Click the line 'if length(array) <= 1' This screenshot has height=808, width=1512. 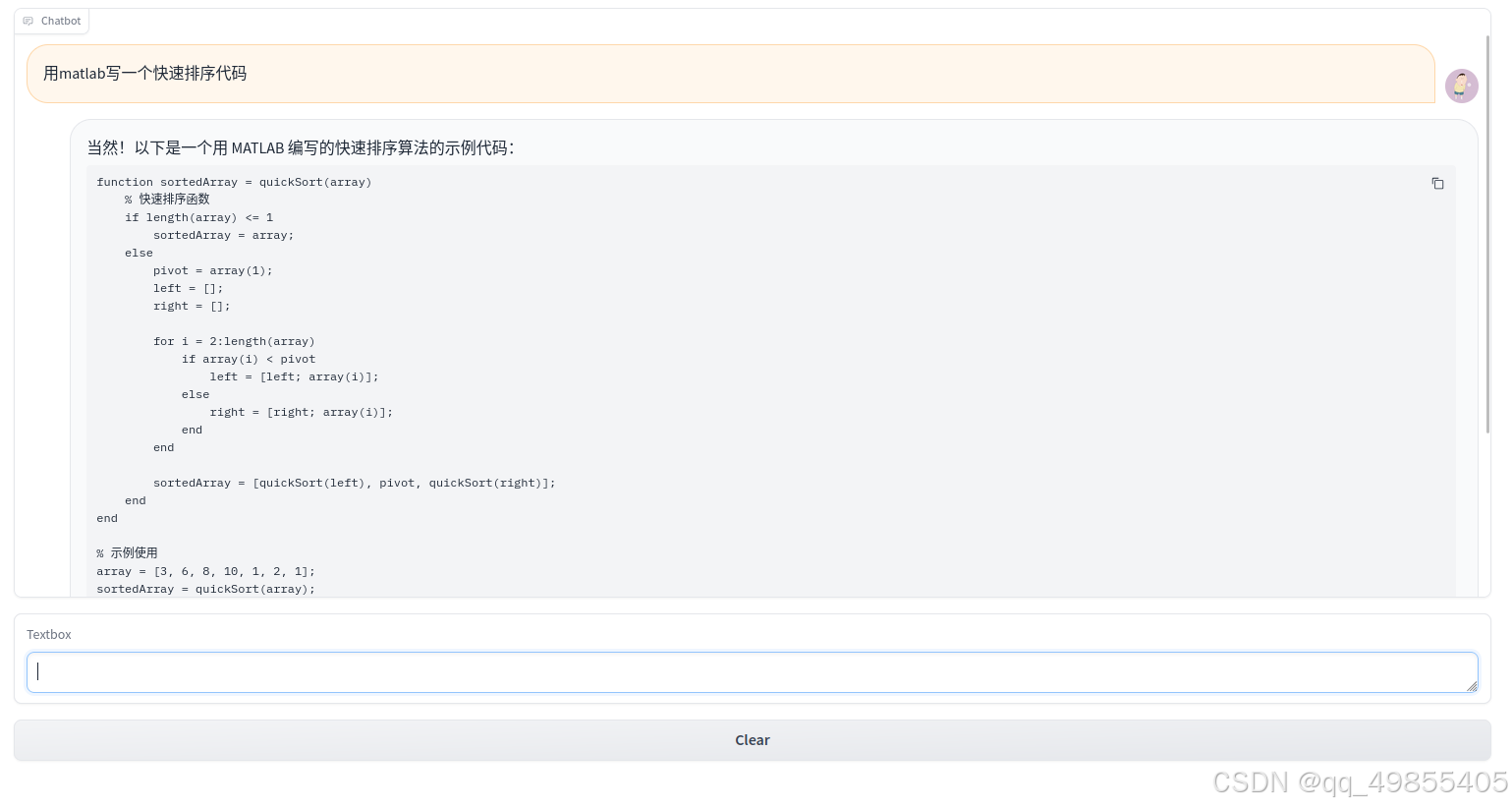199,218
